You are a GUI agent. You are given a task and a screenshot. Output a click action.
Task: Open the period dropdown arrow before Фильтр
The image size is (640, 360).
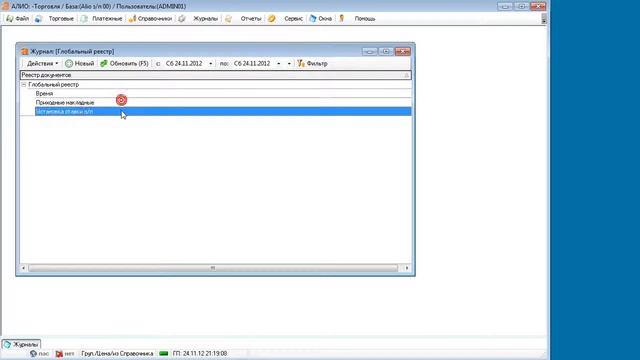coord(289,64)
